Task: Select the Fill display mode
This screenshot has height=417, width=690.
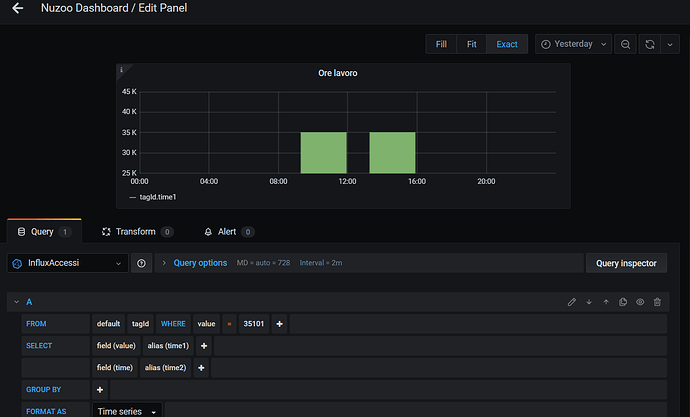Action: pyautogui.click(x=441, y=44)
